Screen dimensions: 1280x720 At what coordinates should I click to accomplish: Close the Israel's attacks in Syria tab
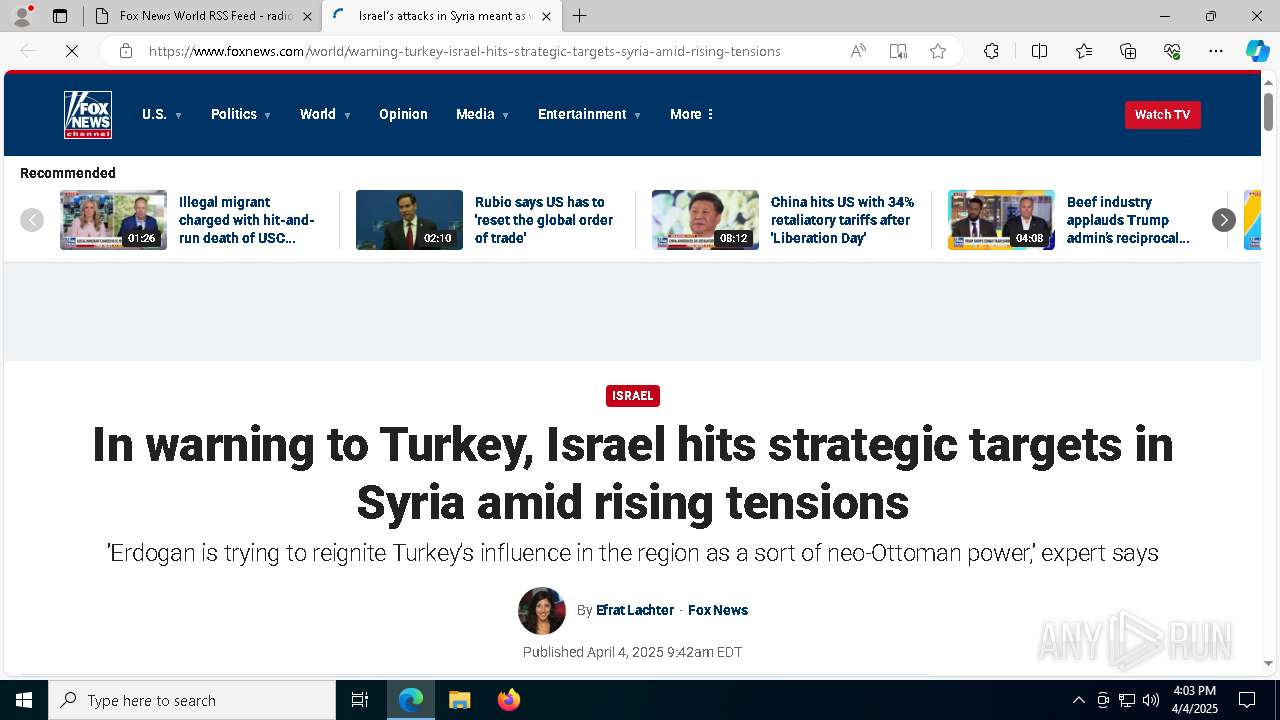[x=546, y=16]
